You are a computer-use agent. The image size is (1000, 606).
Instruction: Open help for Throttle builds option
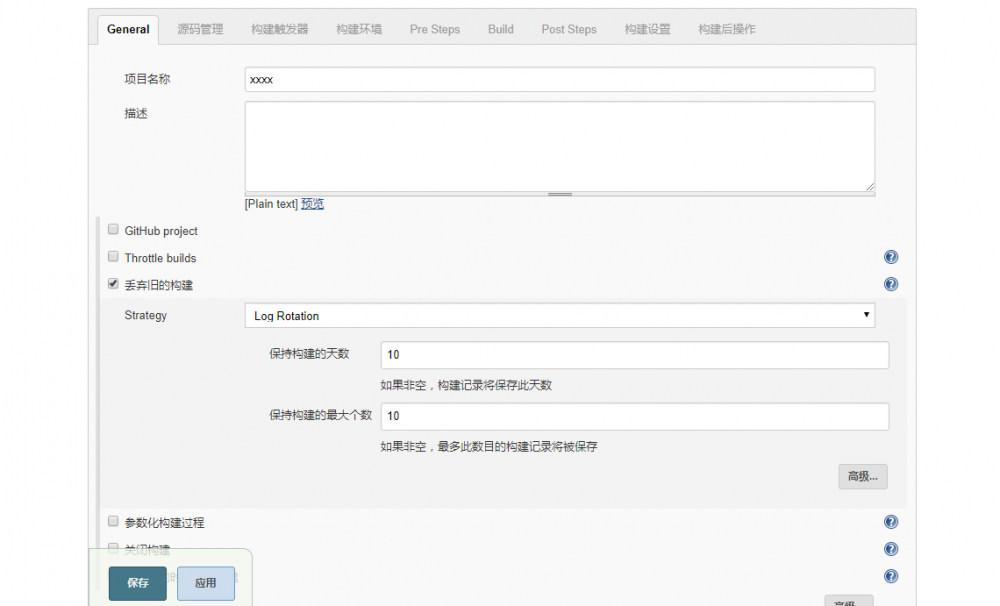(x=891, y=257)
